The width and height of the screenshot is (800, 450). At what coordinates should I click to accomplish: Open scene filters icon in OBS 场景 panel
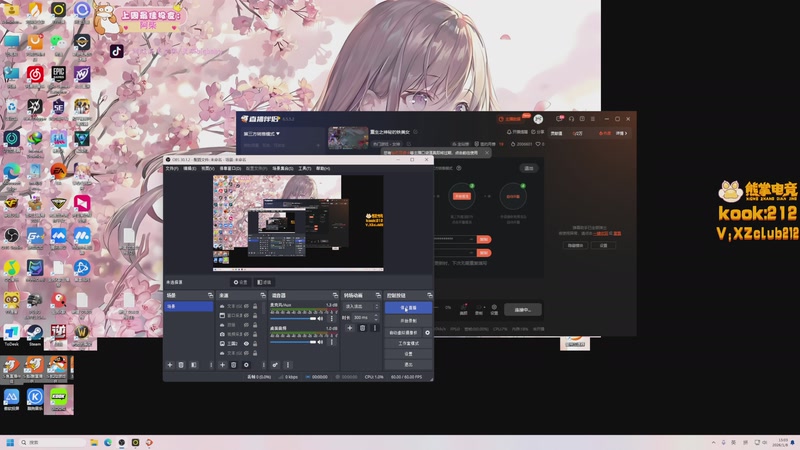click(193, 365)
